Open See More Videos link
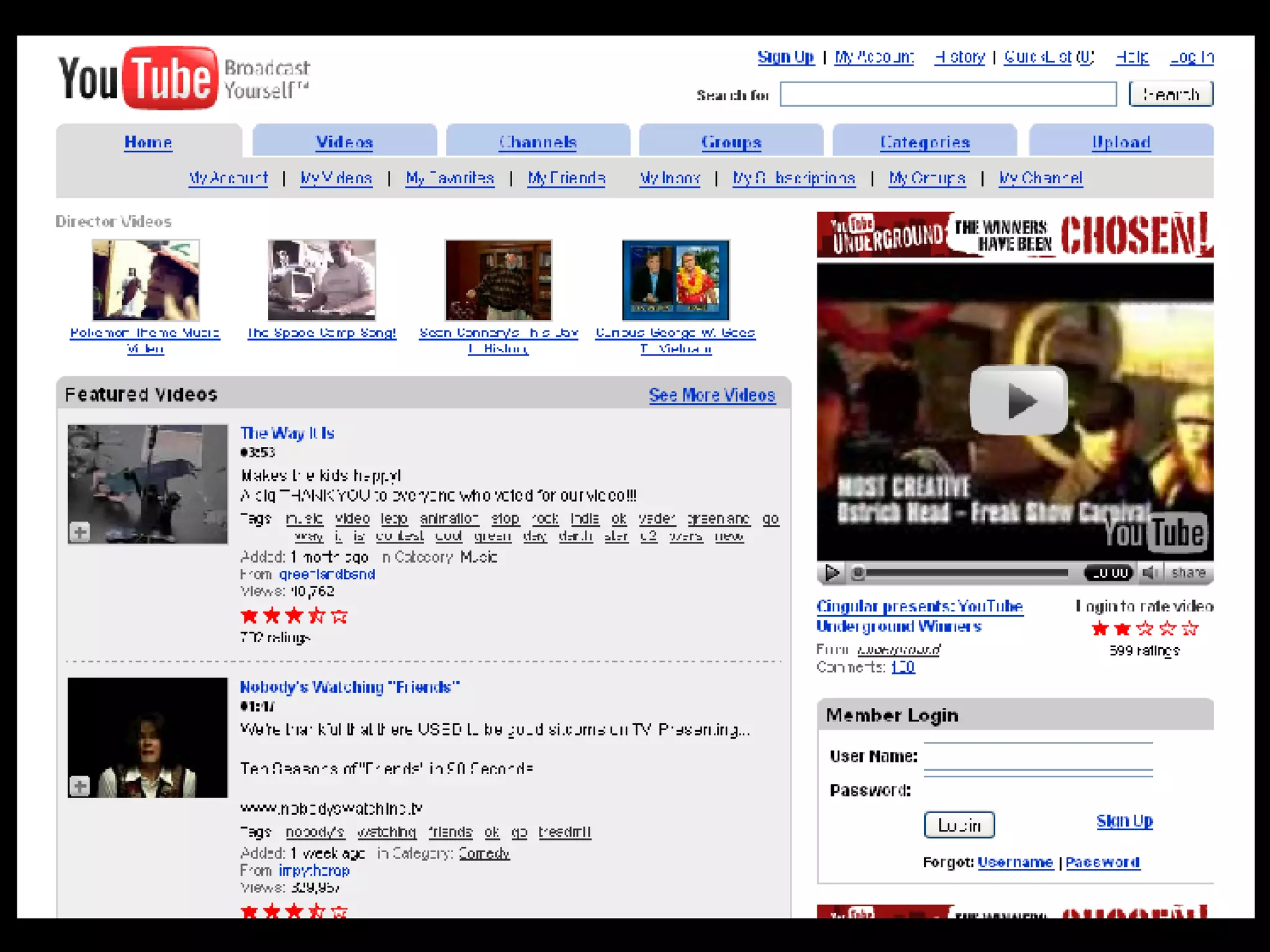The height and width of the screenshot is (952, 1270). (711, 395)
